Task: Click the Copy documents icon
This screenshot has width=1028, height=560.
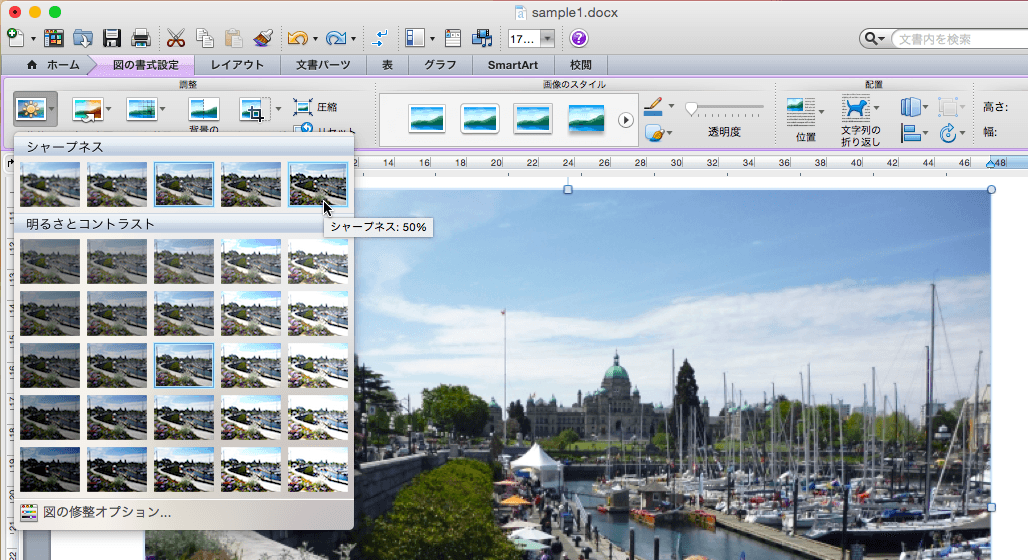Action: [x=205, y=39]
